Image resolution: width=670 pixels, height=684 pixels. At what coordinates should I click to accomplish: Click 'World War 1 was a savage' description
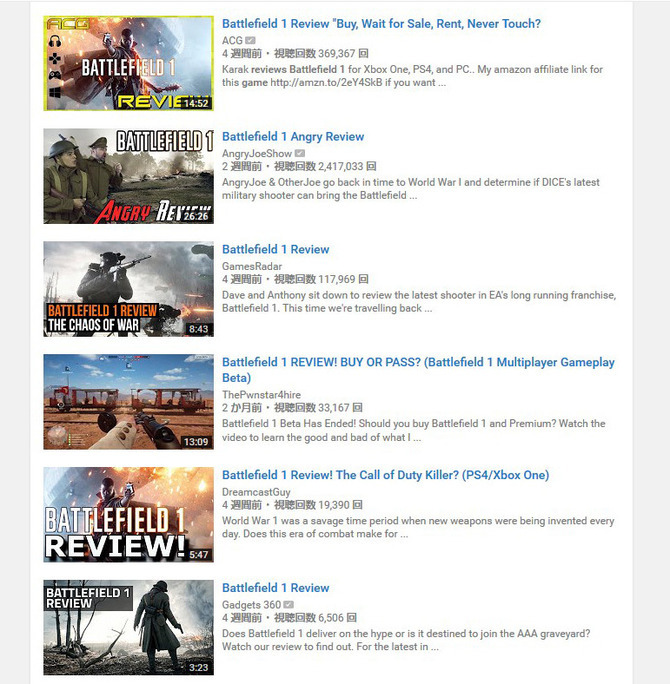click(418, 527)
